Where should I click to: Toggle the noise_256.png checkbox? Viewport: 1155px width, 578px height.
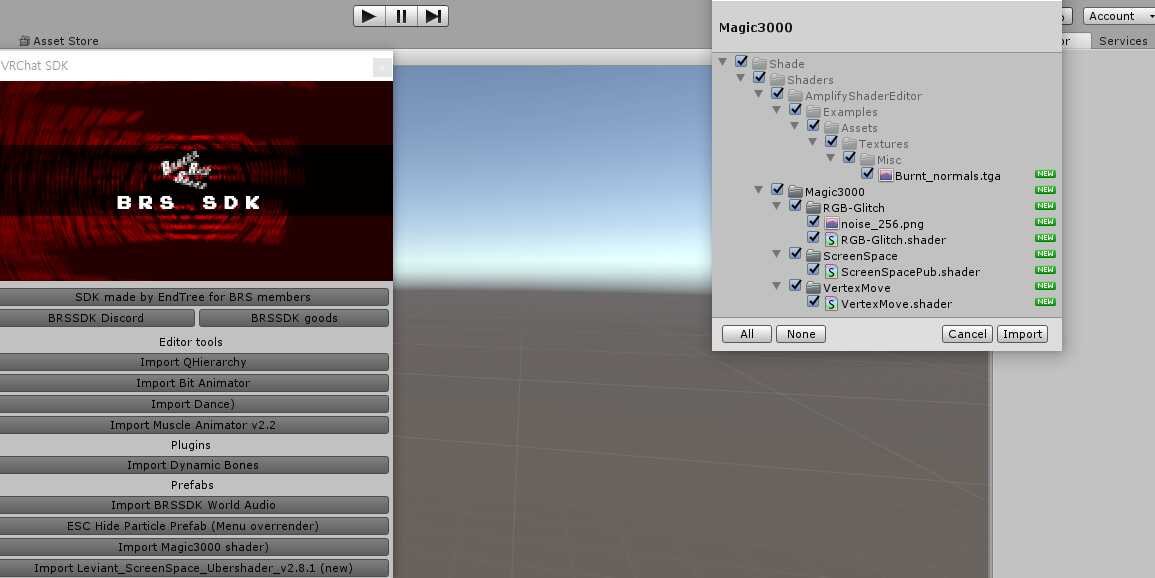(813, 223)
